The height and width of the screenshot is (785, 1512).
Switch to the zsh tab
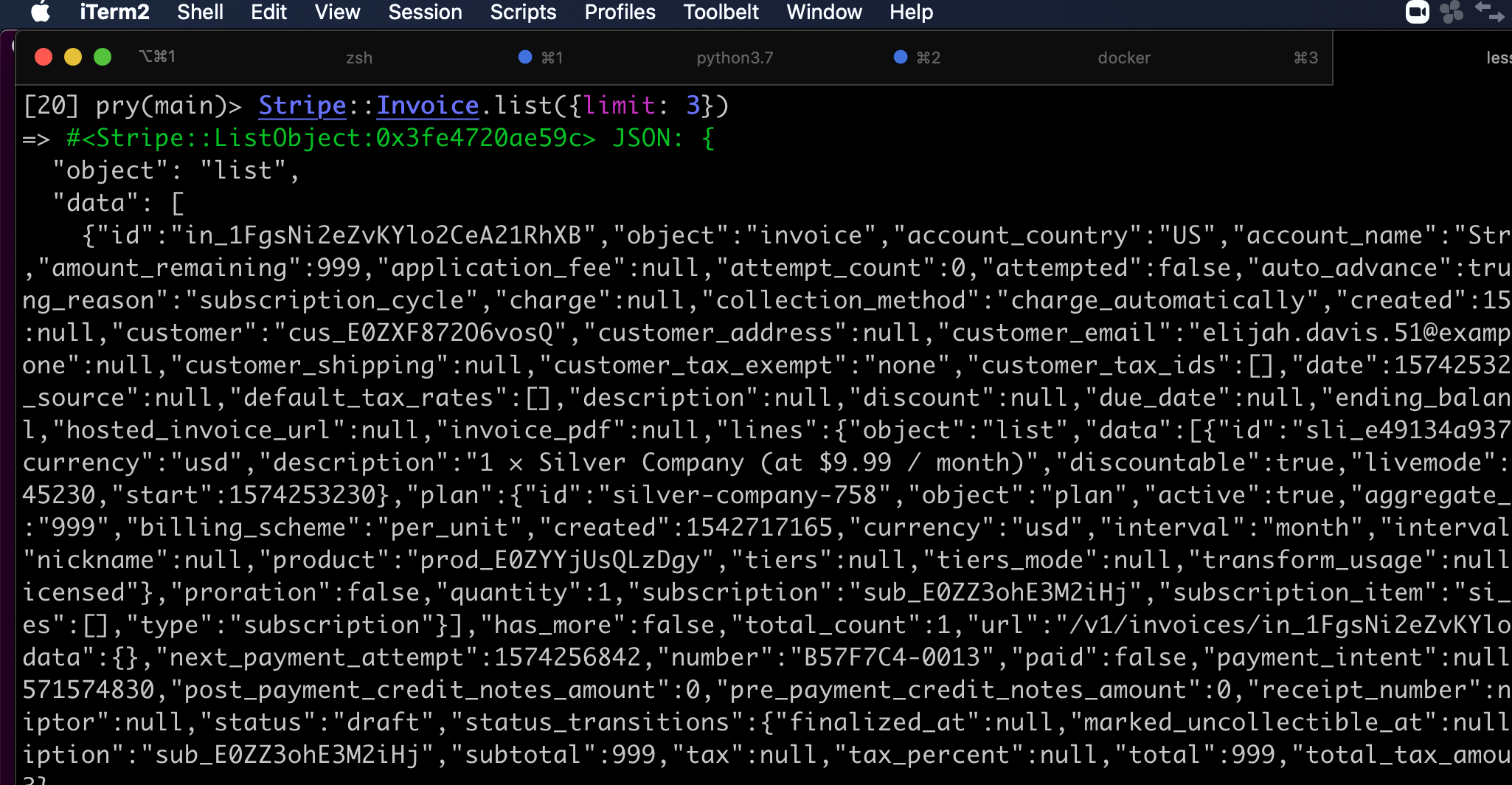coord(359,58)
